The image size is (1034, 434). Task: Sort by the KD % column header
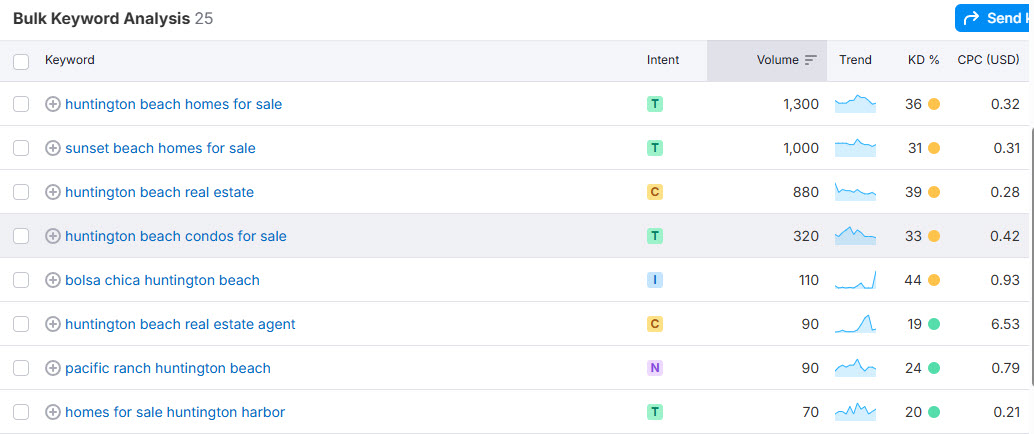923,60
